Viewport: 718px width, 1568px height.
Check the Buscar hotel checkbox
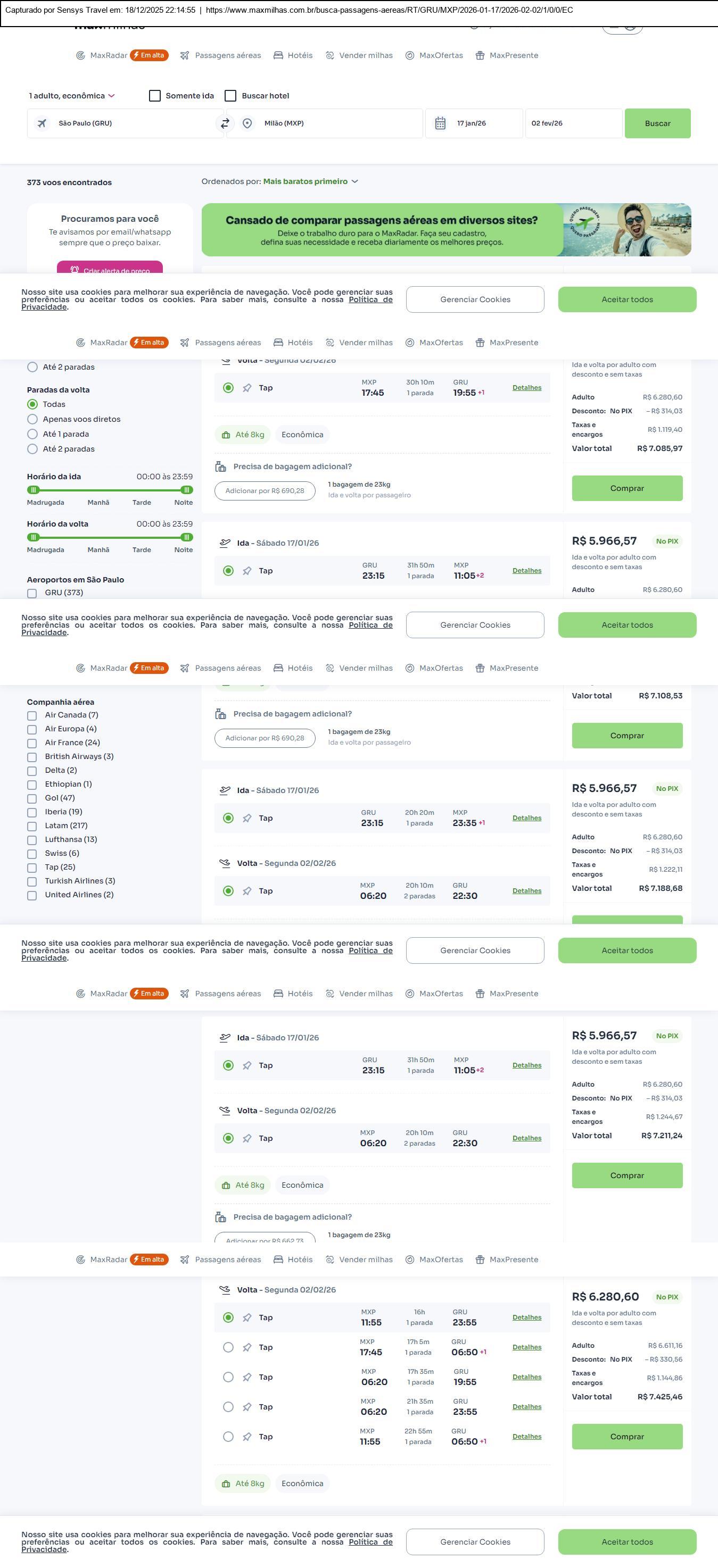click(x=231, y=96)
